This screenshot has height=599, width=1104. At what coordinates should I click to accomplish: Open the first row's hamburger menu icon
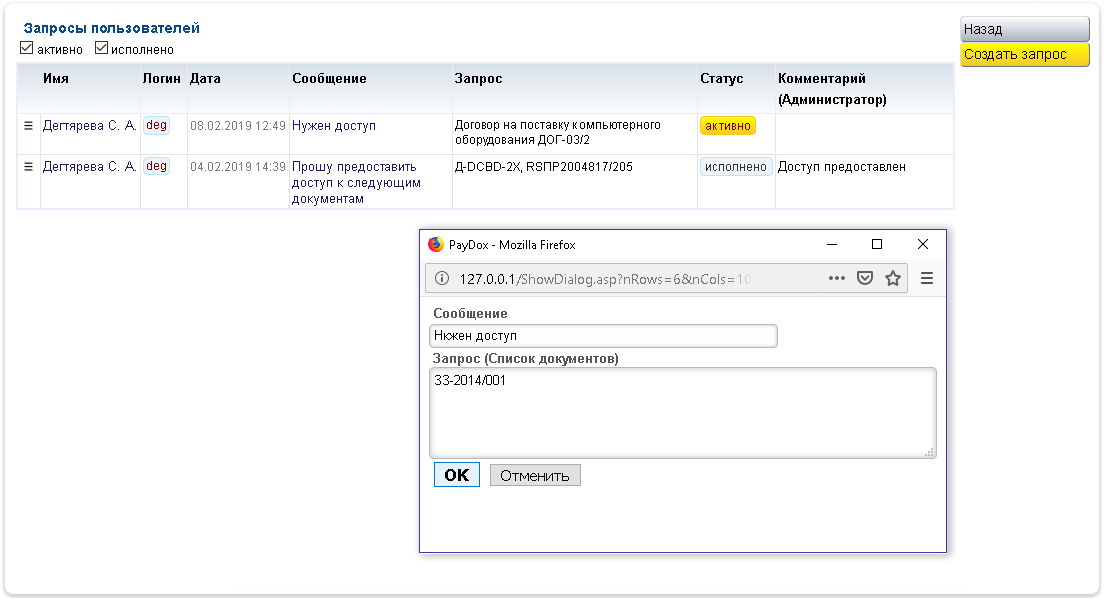[x=28, y=126]
